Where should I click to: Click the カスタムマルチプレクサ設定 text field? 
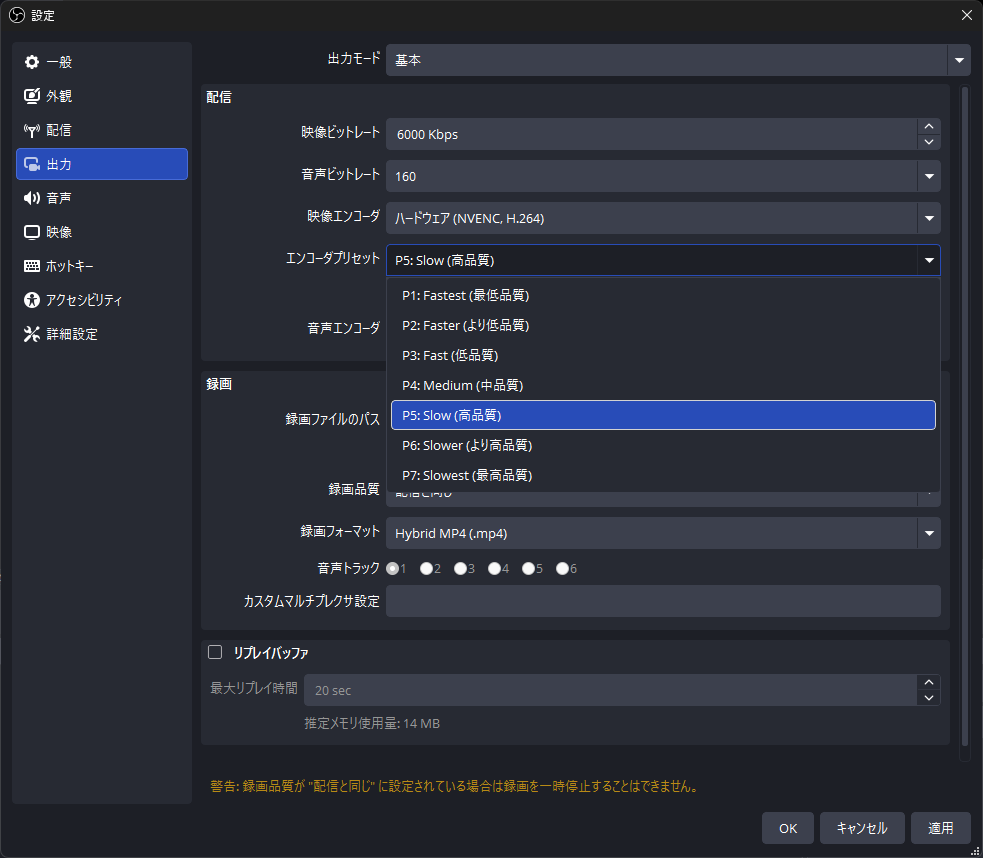coord(663,601)
